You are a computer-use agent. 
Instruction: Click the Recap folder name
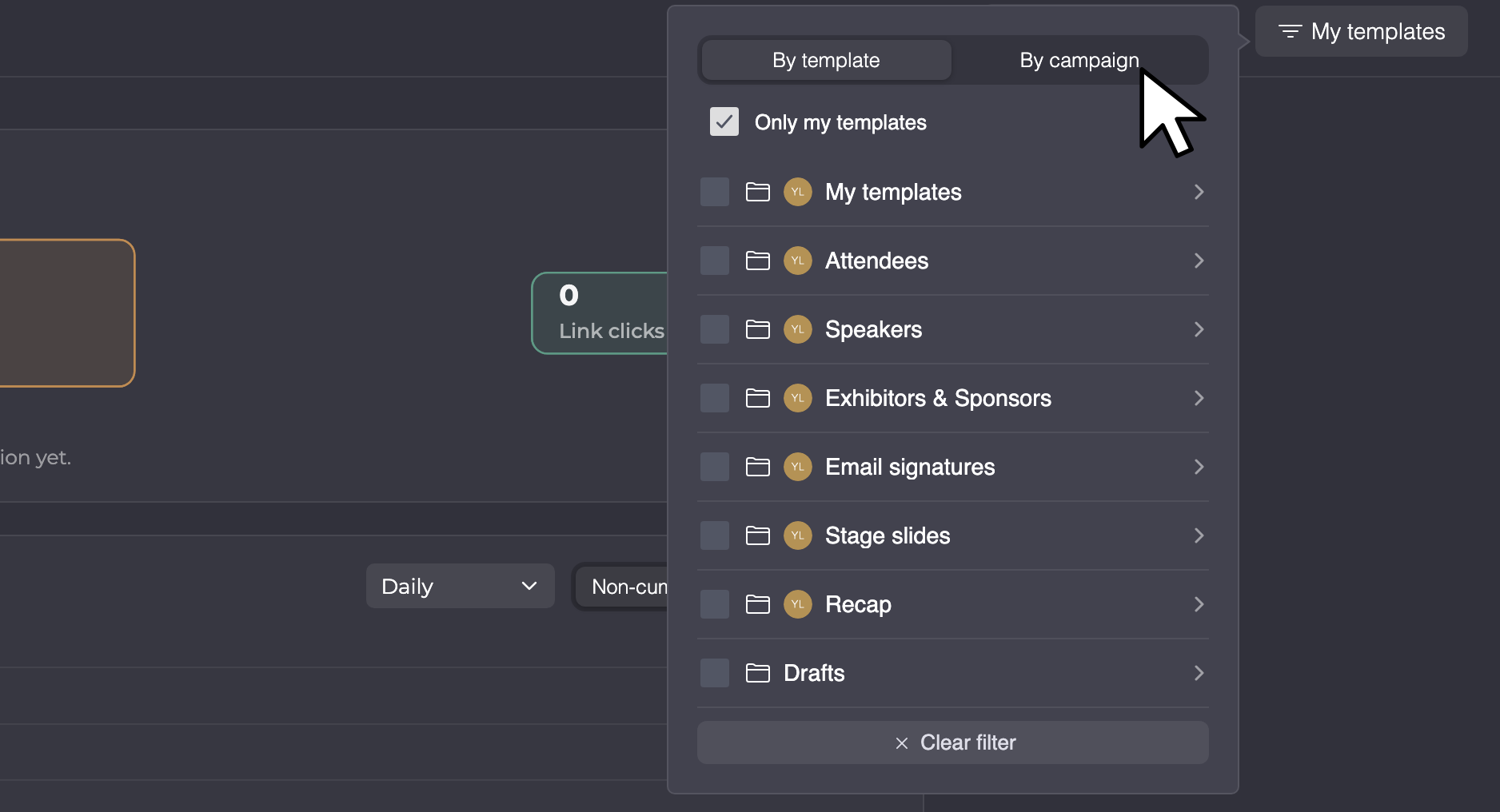pos(858,604)
